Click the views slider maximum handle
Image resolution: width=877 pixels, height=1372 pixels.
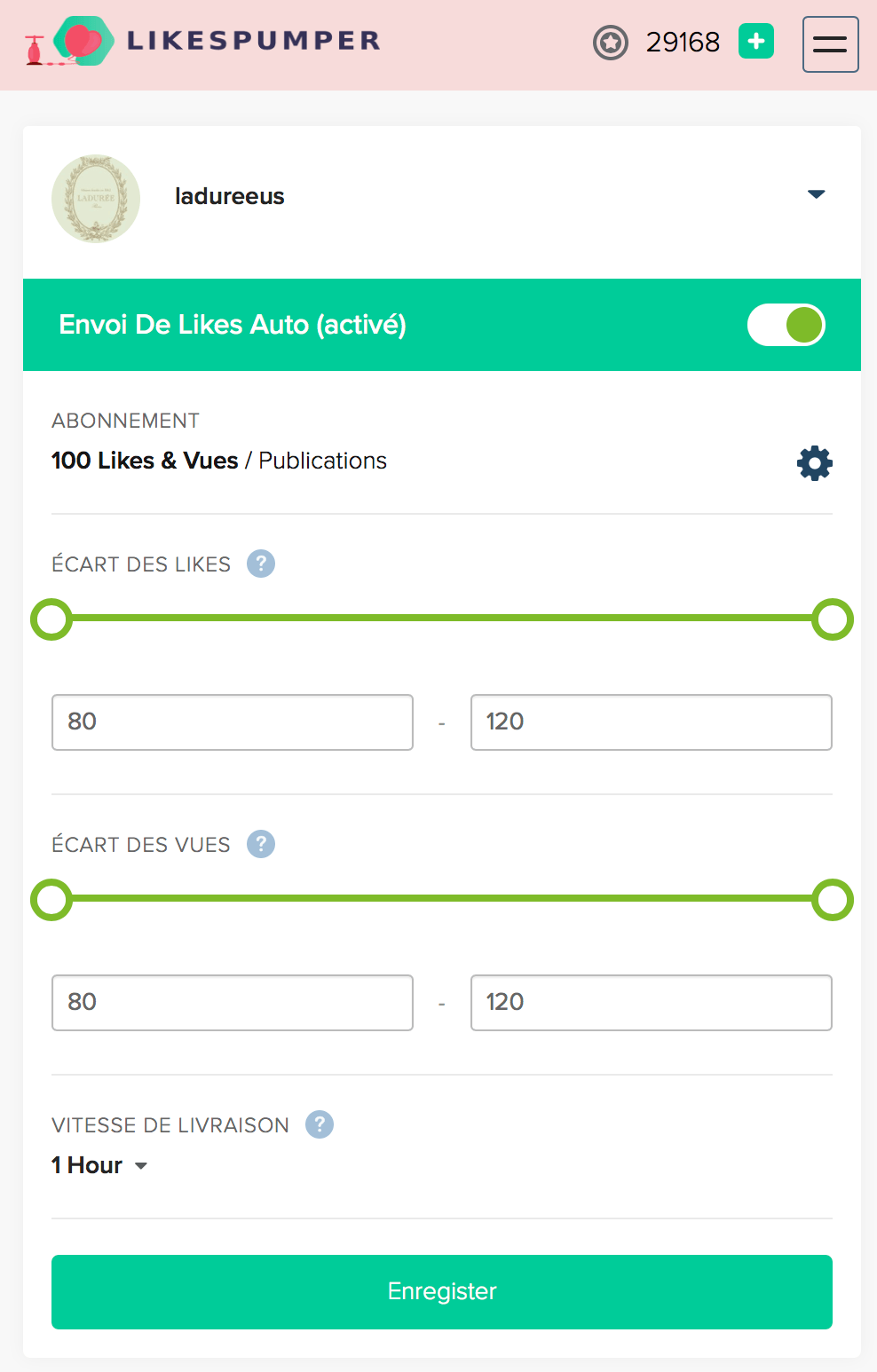[x=833, y=900]
